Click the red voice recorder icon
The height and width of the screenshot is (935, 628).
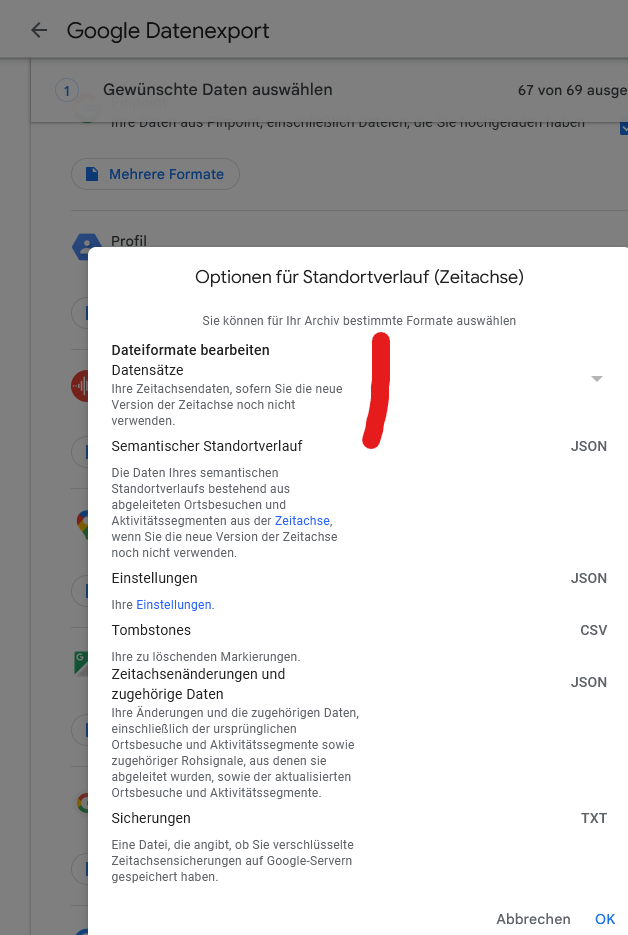pyautogui.click(x=79, y=386)
